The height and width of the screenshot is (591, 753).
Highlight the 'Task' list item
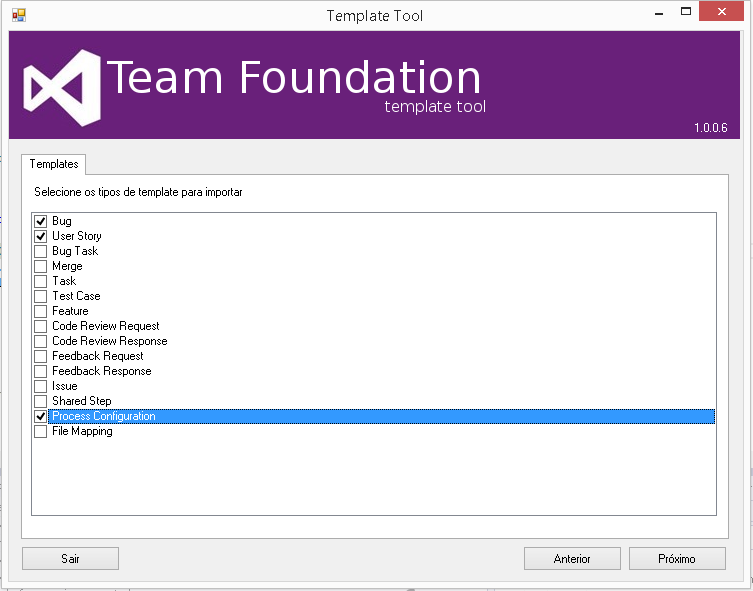(64, 281)
